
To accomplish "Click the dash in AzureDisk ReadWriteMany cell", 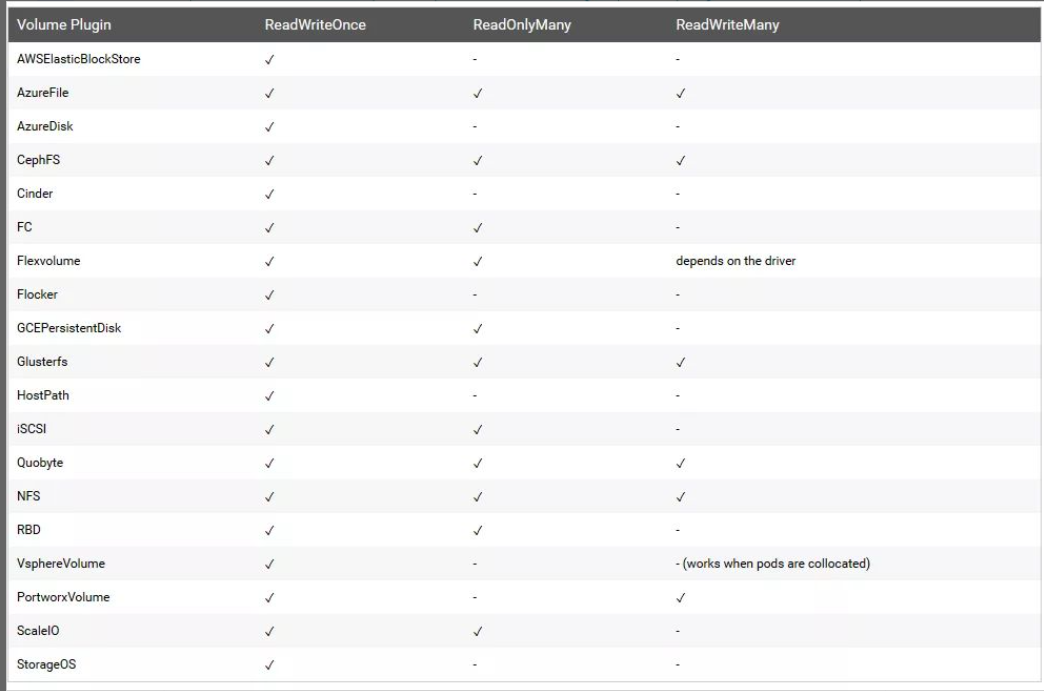I will (x=678, y=126).
